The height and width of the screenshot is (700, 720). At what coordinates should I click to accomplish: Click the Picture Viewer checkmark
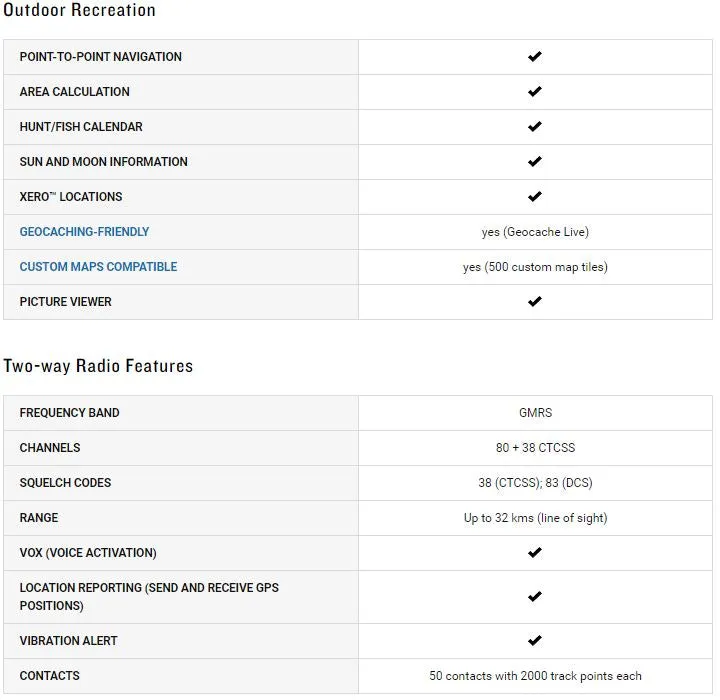click(x=534, y=302)
